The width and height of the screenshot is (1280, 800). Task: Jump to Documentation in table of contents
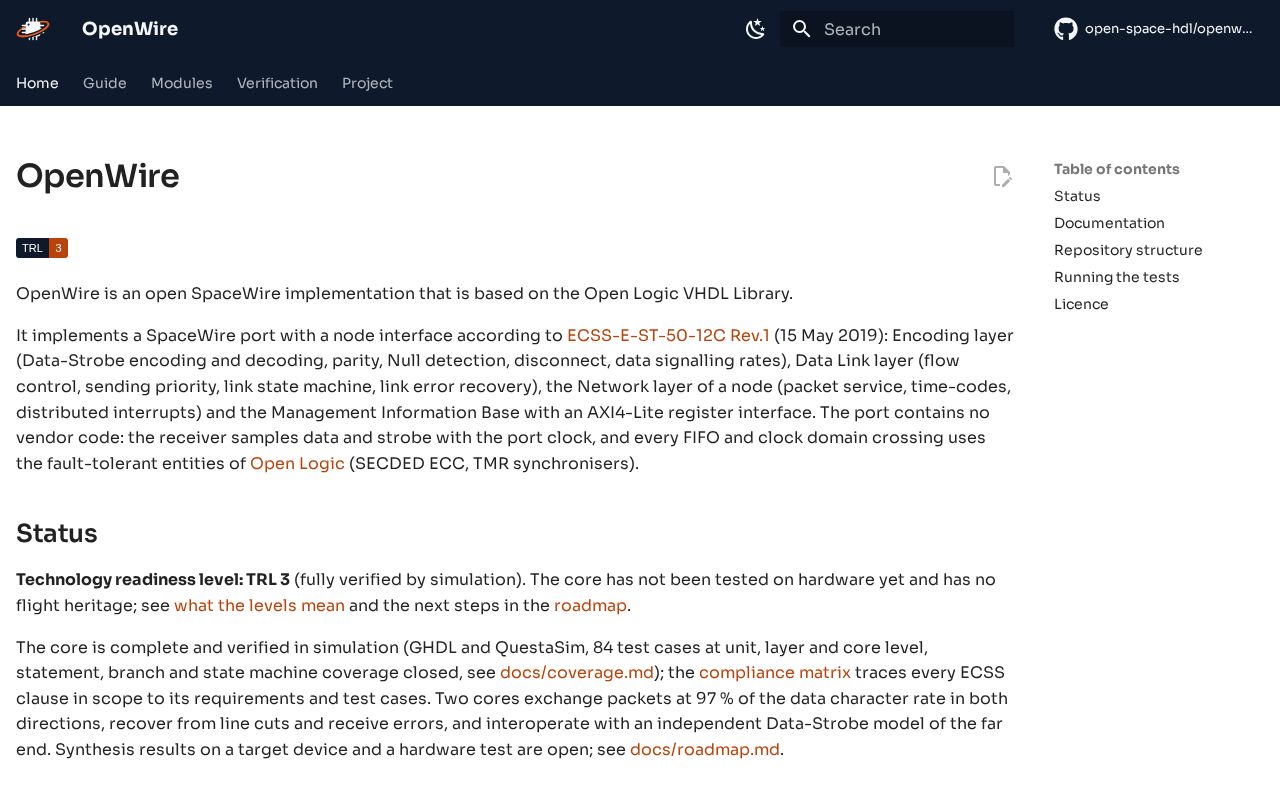(x=1109, y=223)
